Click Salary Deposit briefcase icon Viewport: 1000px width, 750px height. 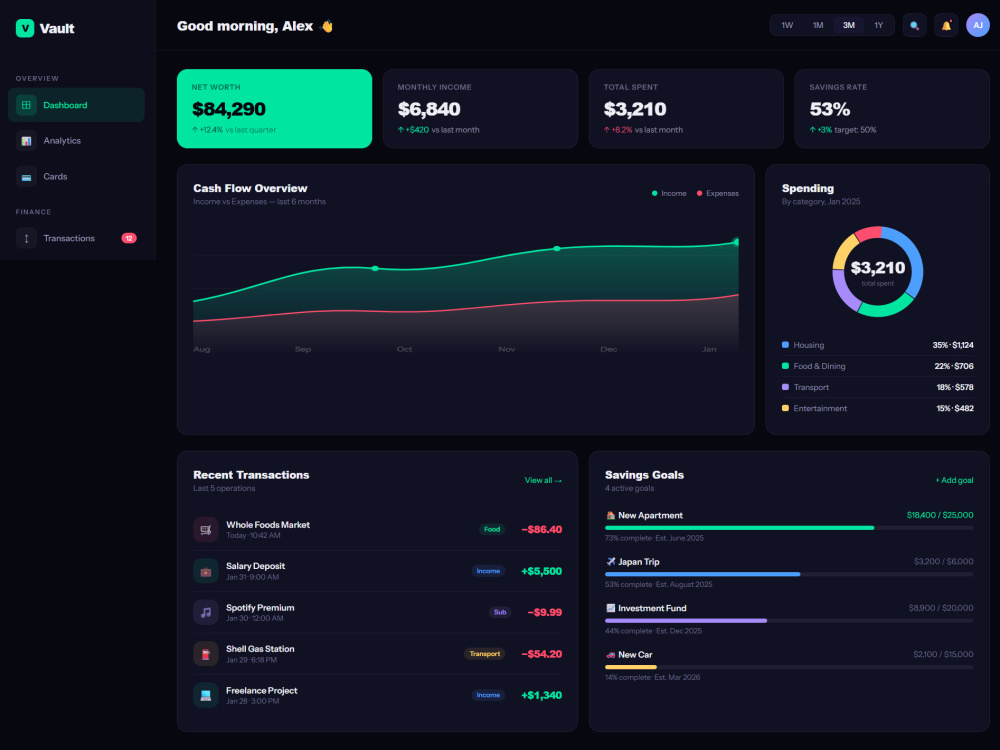(205, 571)
